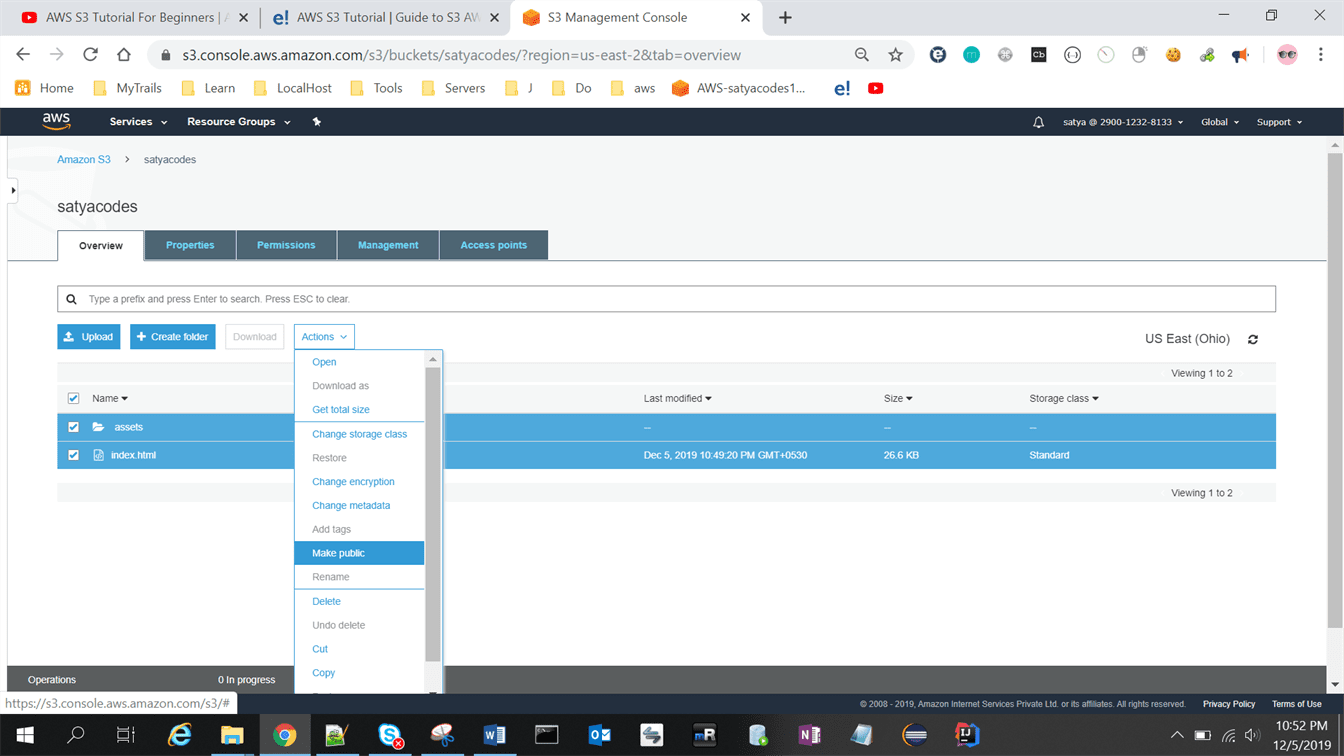Expand the left side navigation panel arrow

[12, 190]
